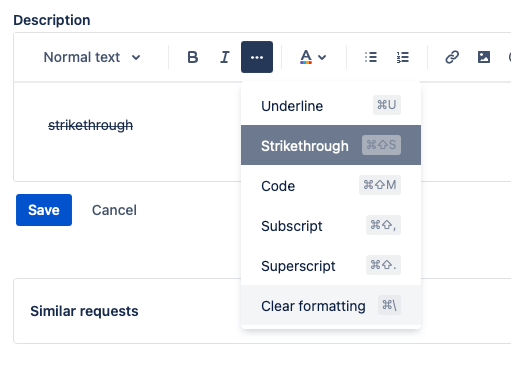The height and width of the screenshot is (365, 511).
Task: Choose Superscript in the dropdown
Action: tap(331, 265)
